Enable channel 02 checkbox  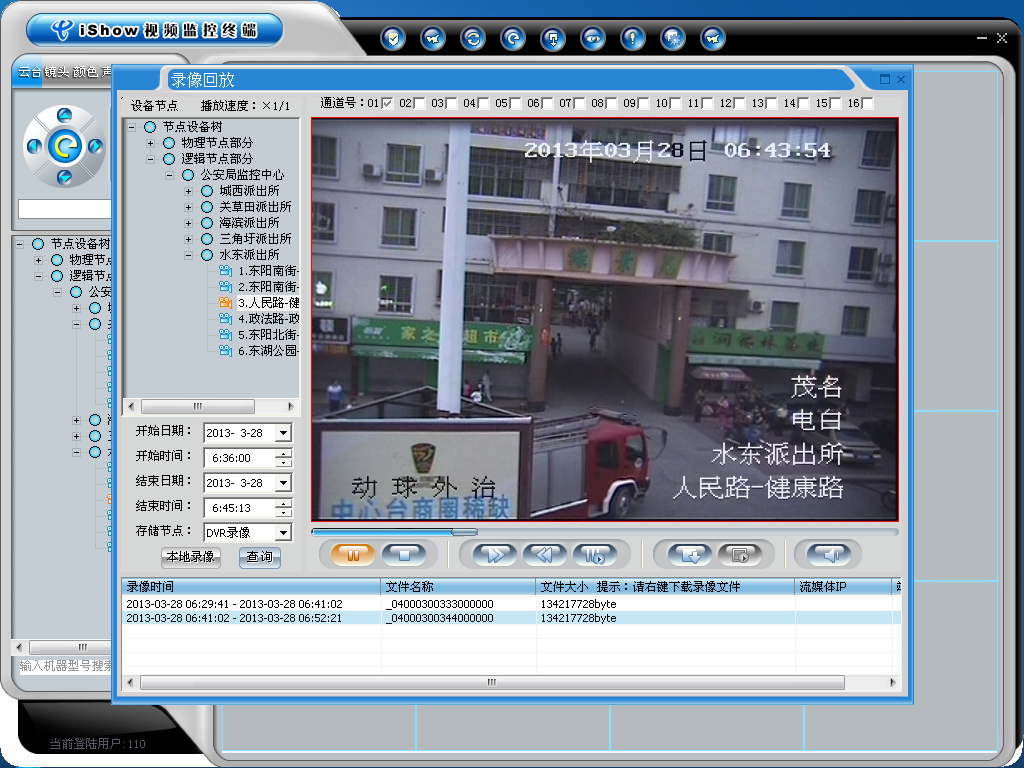[x=419, y=103]
